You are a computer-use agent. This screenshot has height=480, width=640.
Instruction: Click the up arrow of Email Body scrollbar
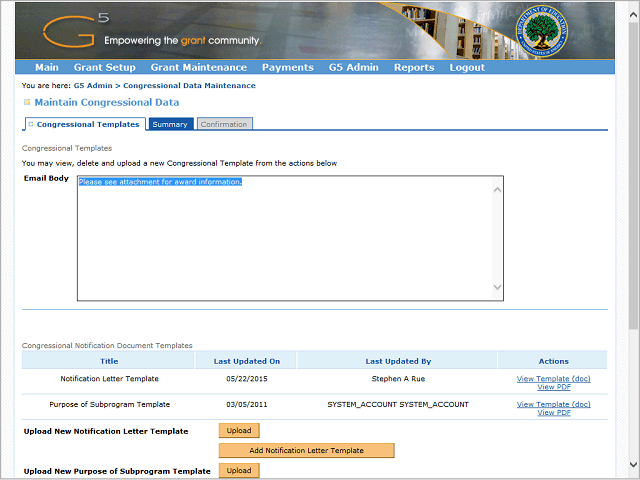coord(497,190)
